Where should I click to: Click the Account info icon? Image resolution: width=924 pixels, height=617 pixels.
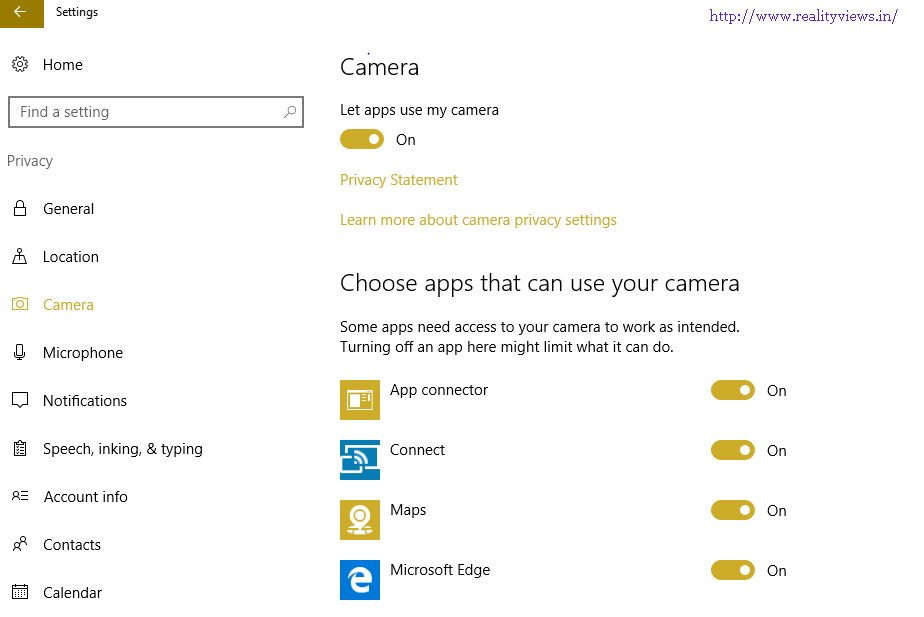tap(21, 496)
